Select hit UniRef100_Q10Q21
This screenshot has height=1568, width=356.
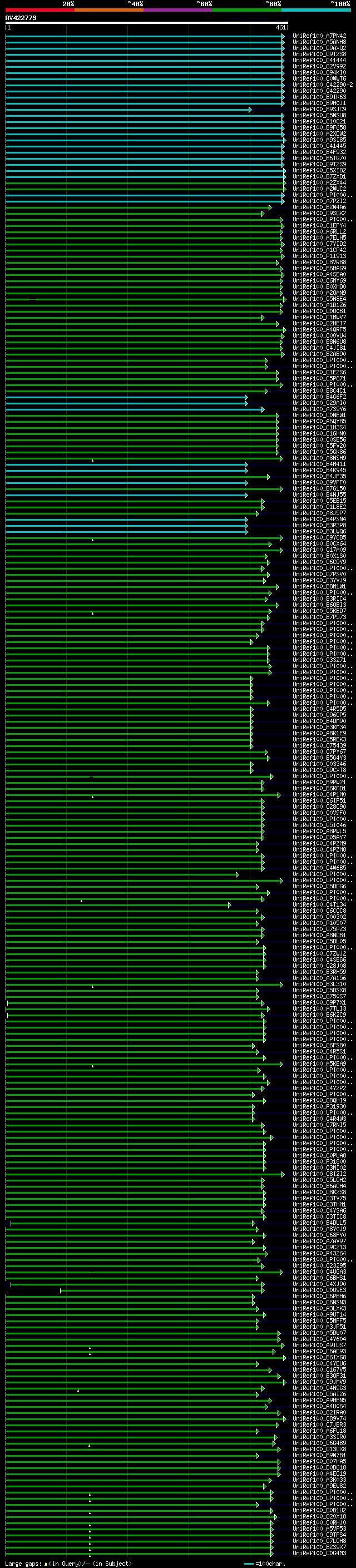tap(319, 122)
